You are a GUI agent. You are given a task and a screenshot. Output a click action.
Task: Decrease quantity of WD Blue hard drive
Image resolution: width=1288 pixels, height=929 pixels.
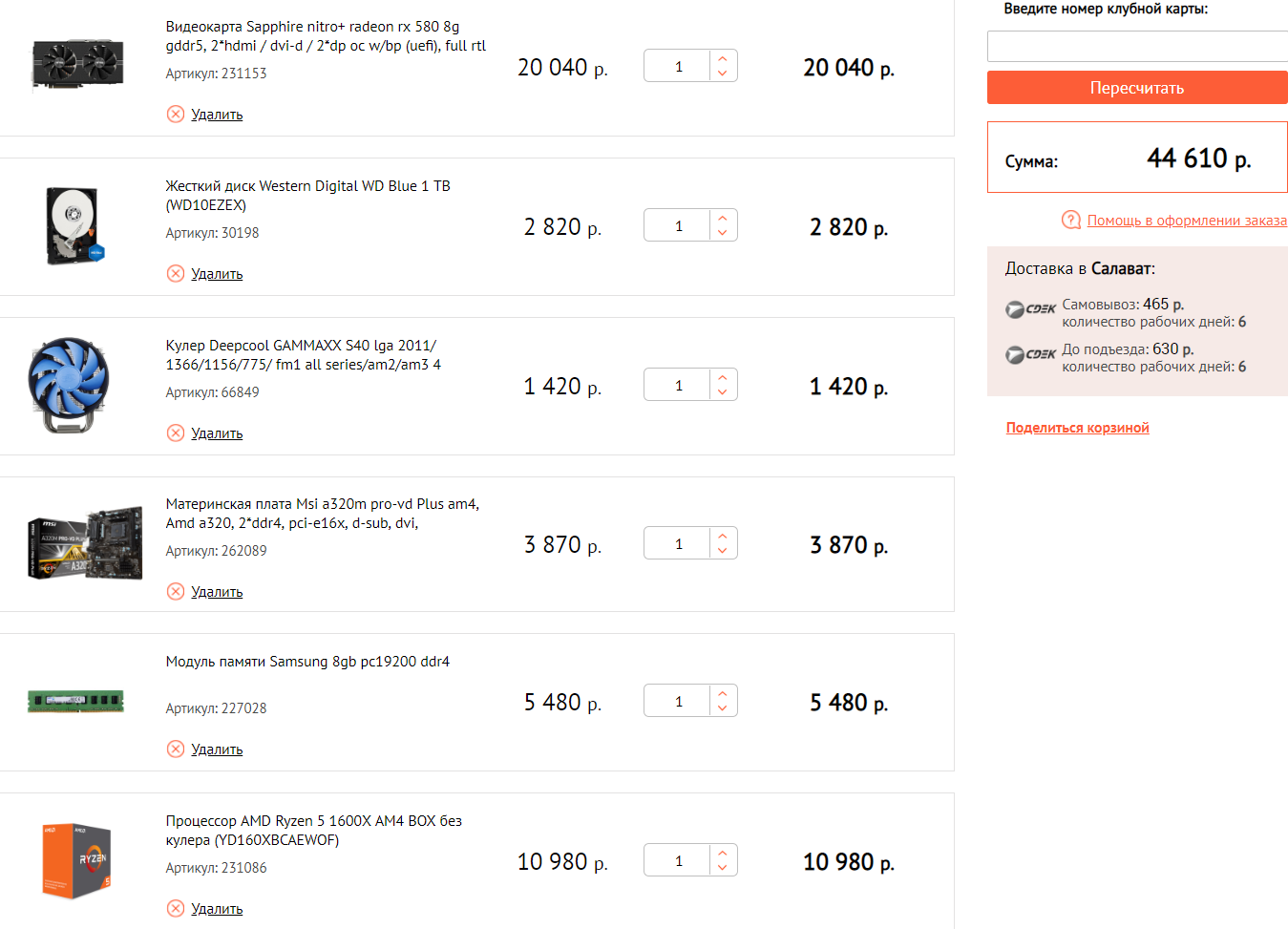723,233
